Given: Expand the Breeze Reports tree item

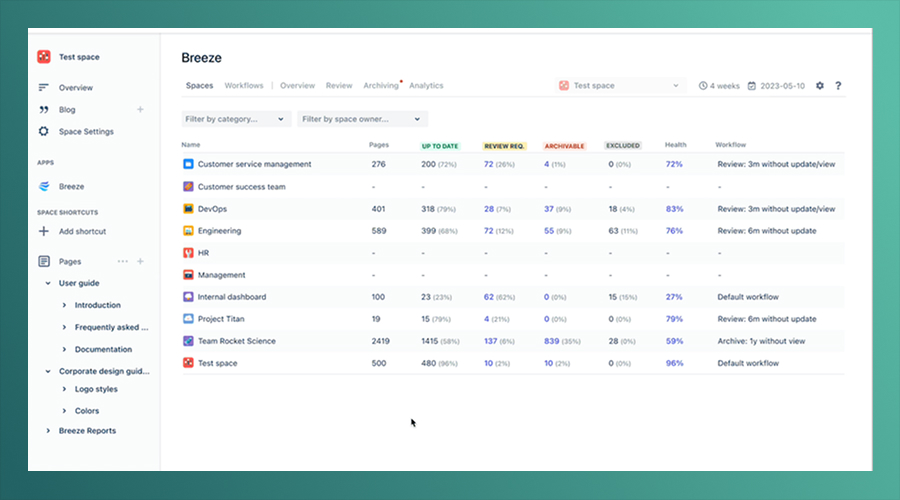Looking at the screenshot, I should tap(48, 431).
